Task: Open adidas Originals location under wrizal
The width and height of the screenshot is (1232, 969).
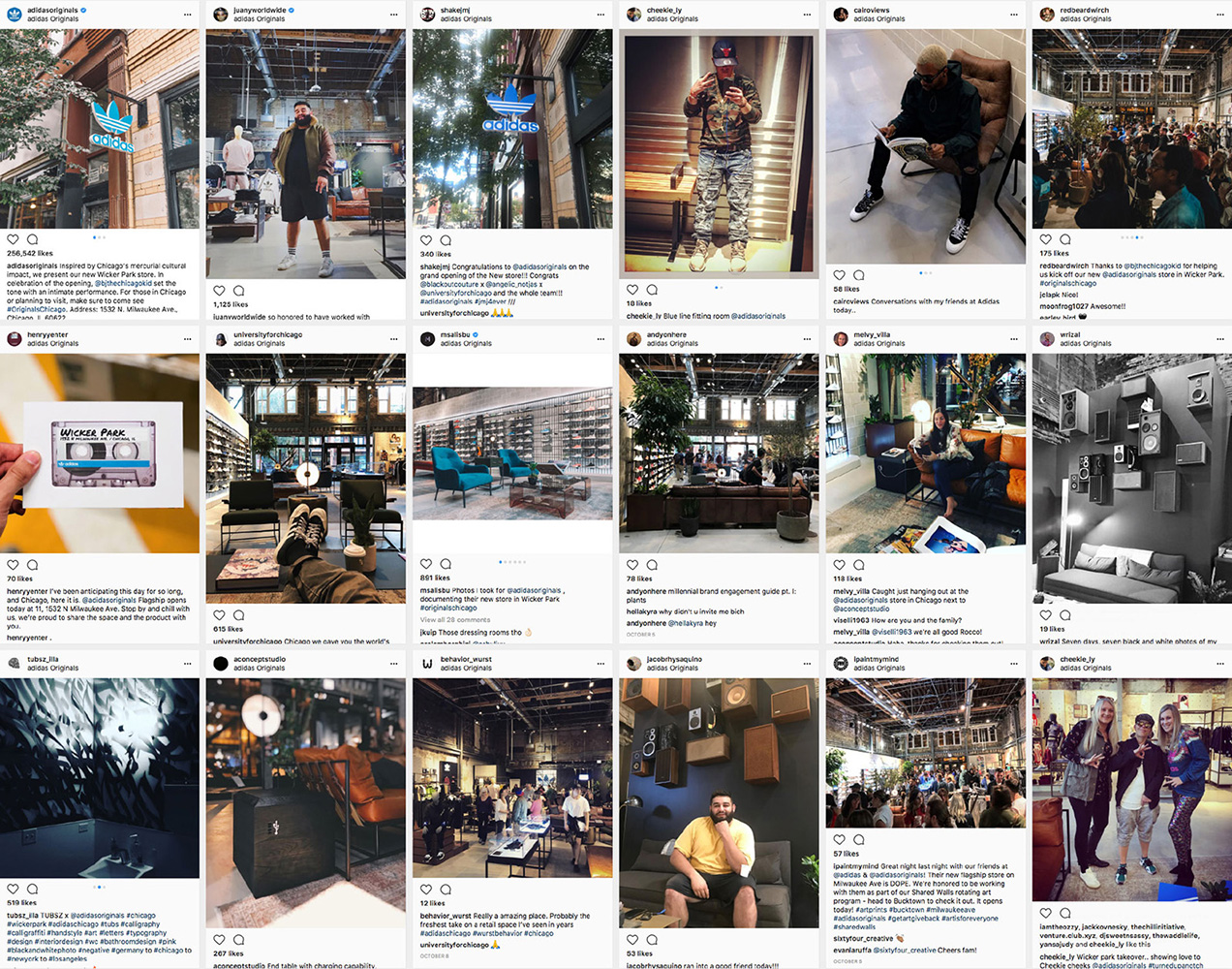Action: [x=1086, y=343]
